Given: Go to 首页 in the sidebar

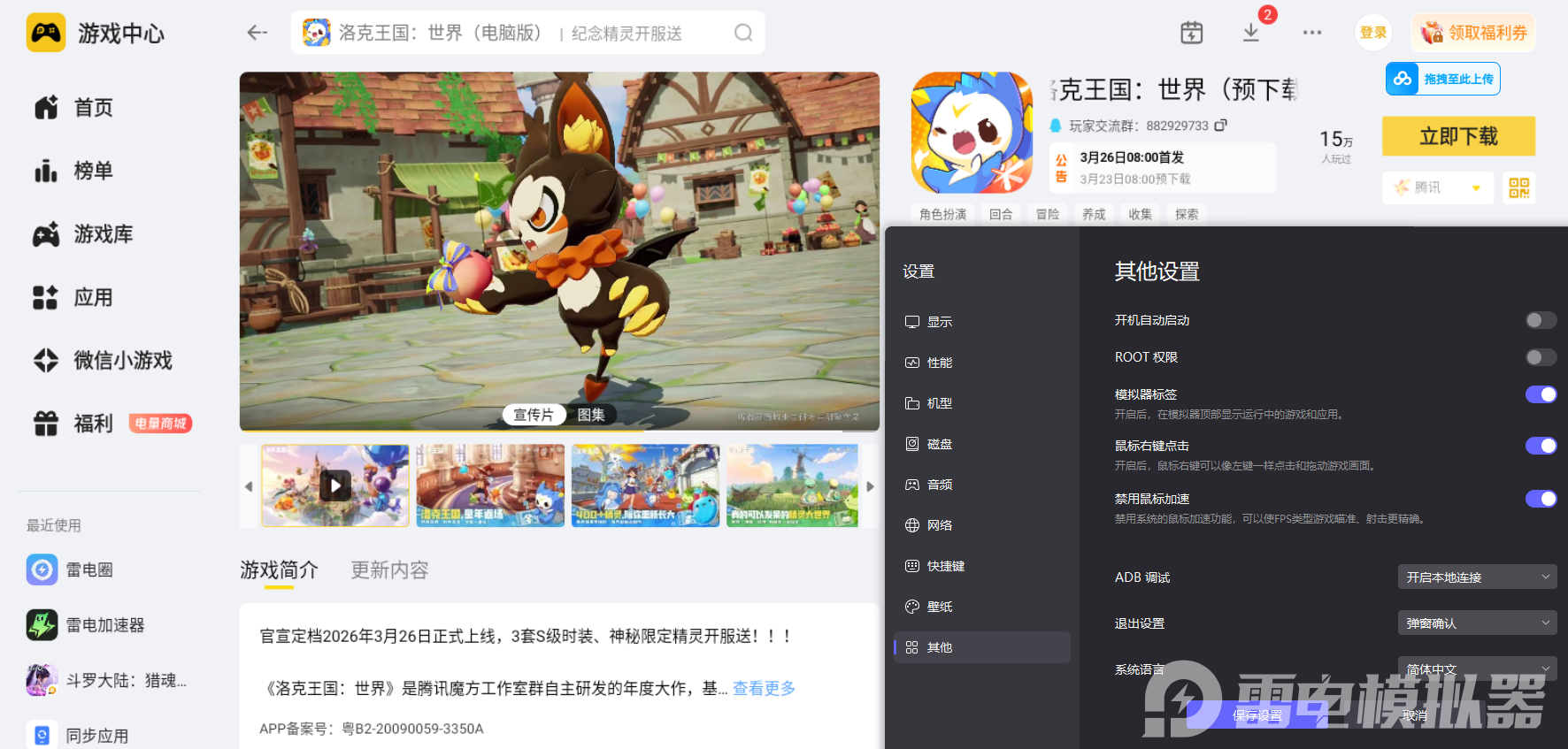Looking at the screenshot, I should (74, 108).
